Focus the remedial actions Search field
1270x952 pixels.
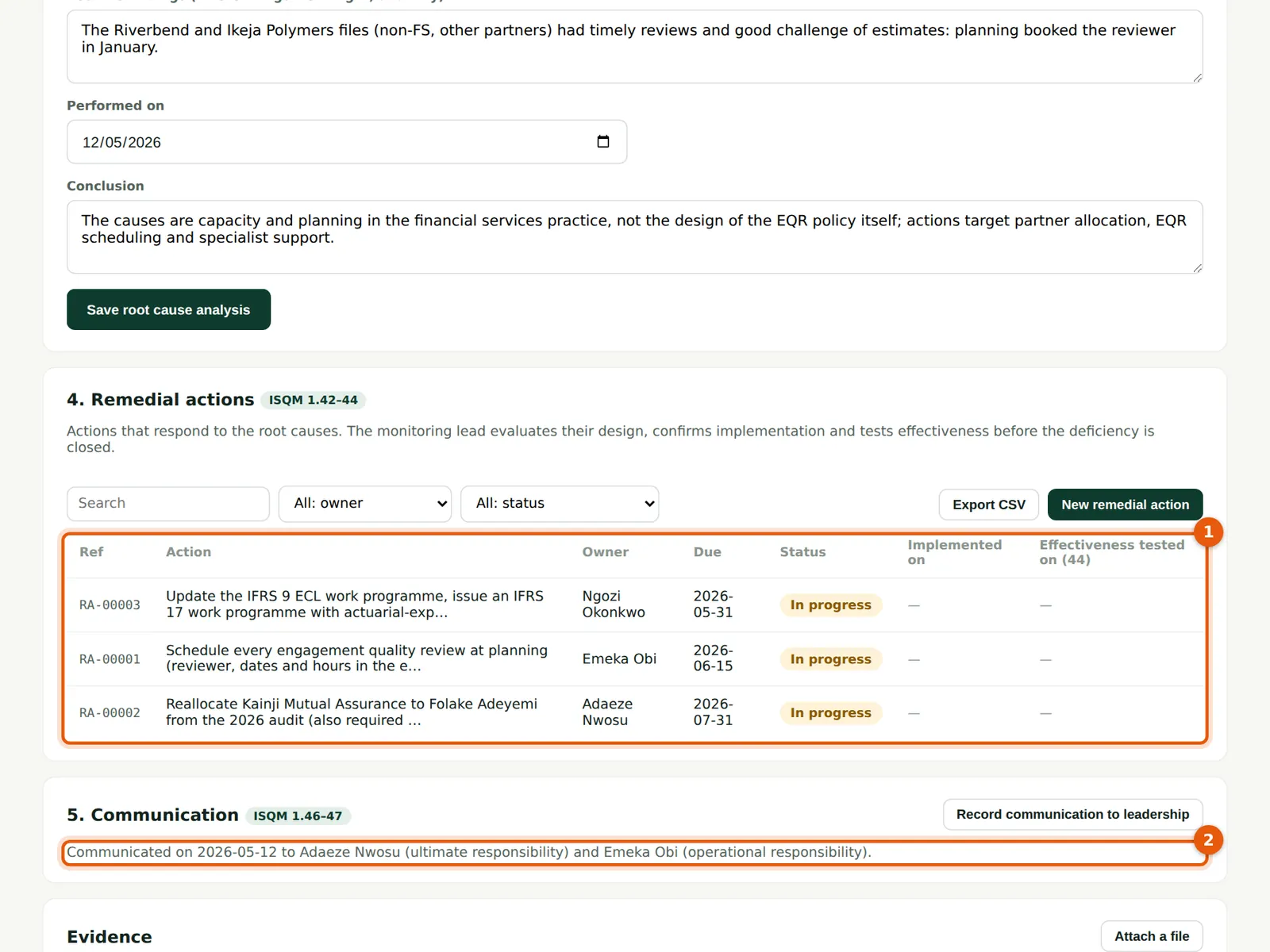coord(168,504)
